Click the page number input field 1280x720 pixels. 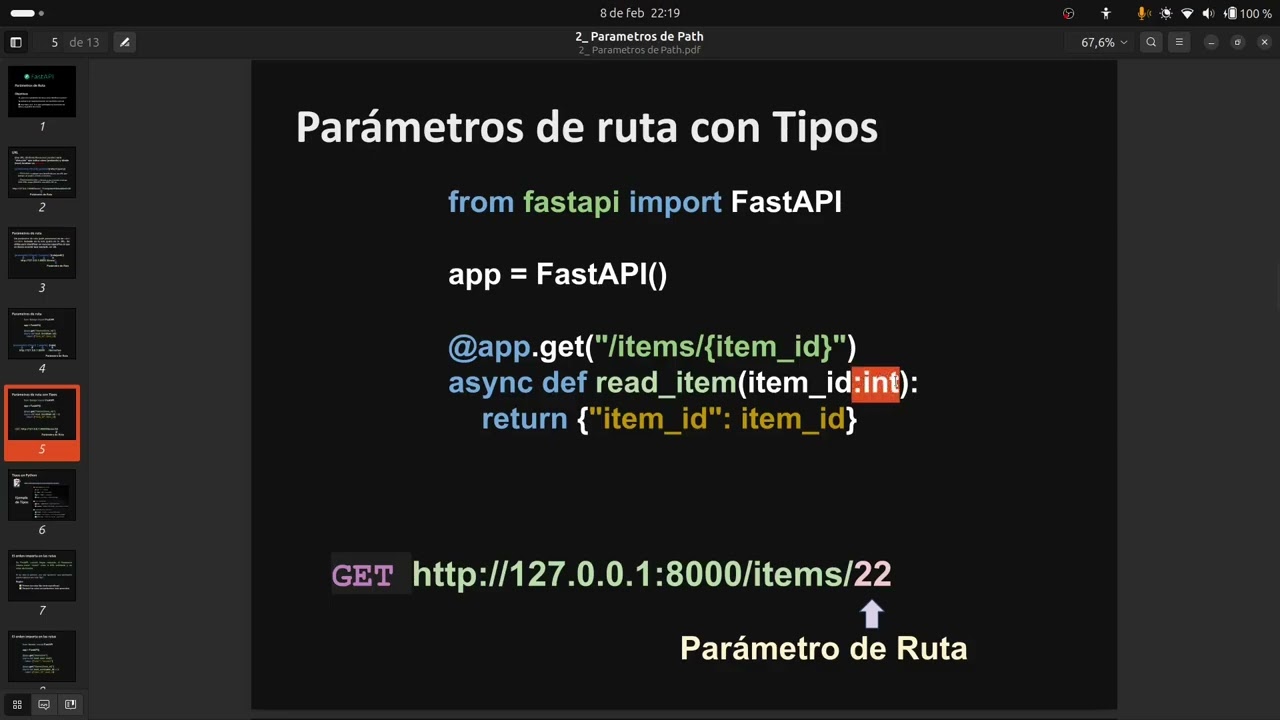55,42
